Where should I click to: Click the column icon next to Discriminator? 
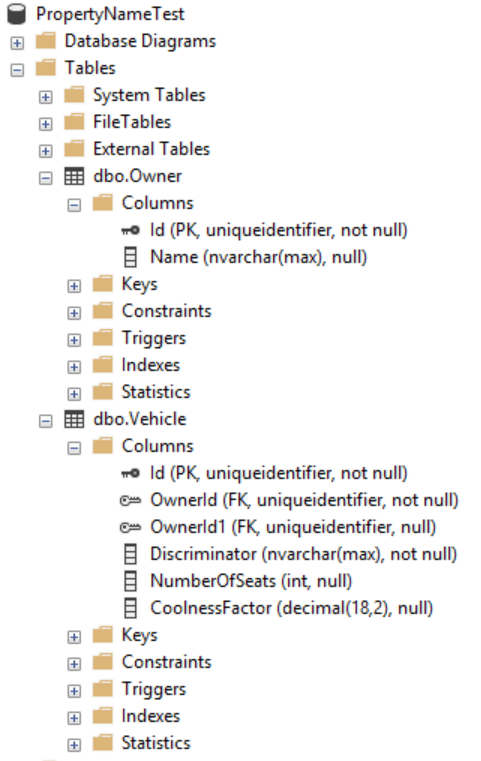pyautogui.click(x=131, y=554)
